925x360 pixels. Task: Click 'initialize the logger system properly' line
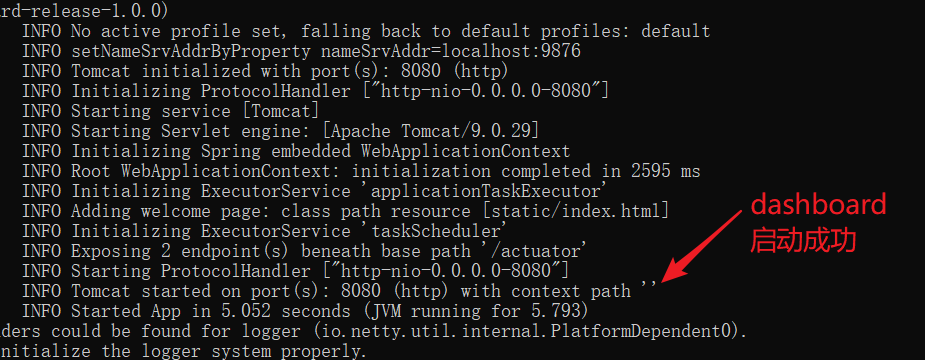tap(183, 351)
